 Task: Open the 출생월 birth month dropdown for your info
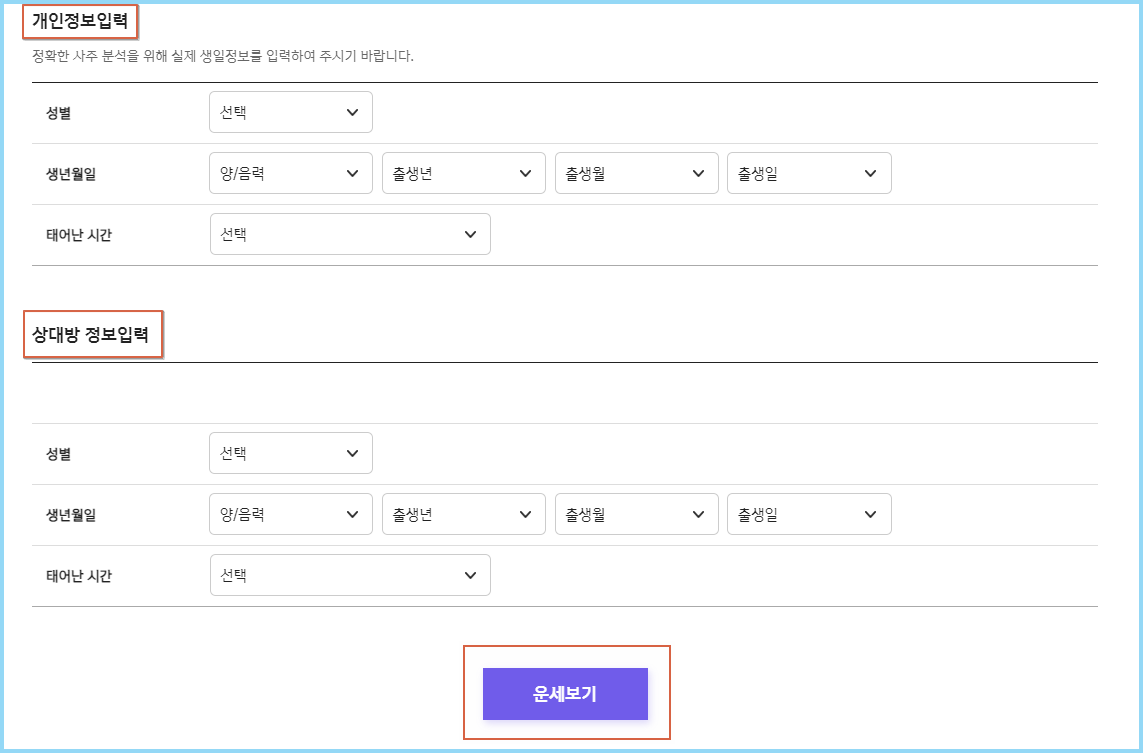tap(636, 172)
